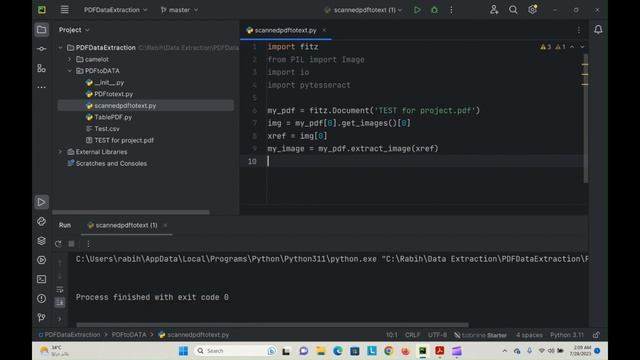
Task: Click project tree horizontal scrollbar
Action: 131,212
